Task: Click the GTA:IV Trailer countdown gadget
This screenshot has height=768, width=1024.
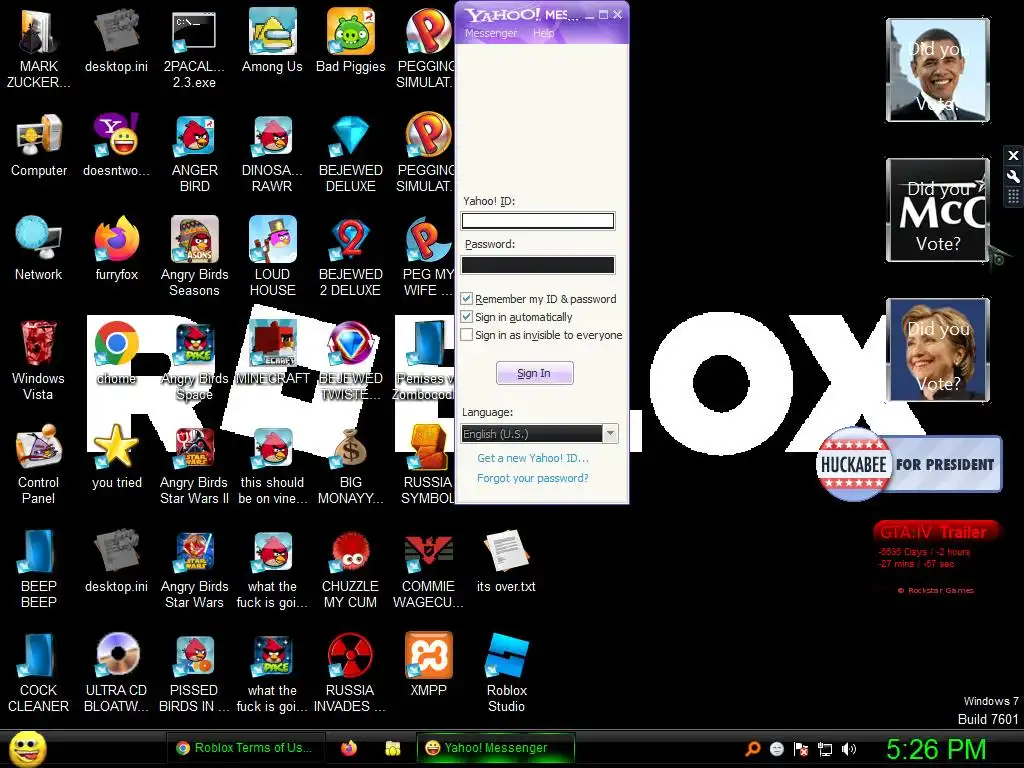Action: tap(935, 557)
